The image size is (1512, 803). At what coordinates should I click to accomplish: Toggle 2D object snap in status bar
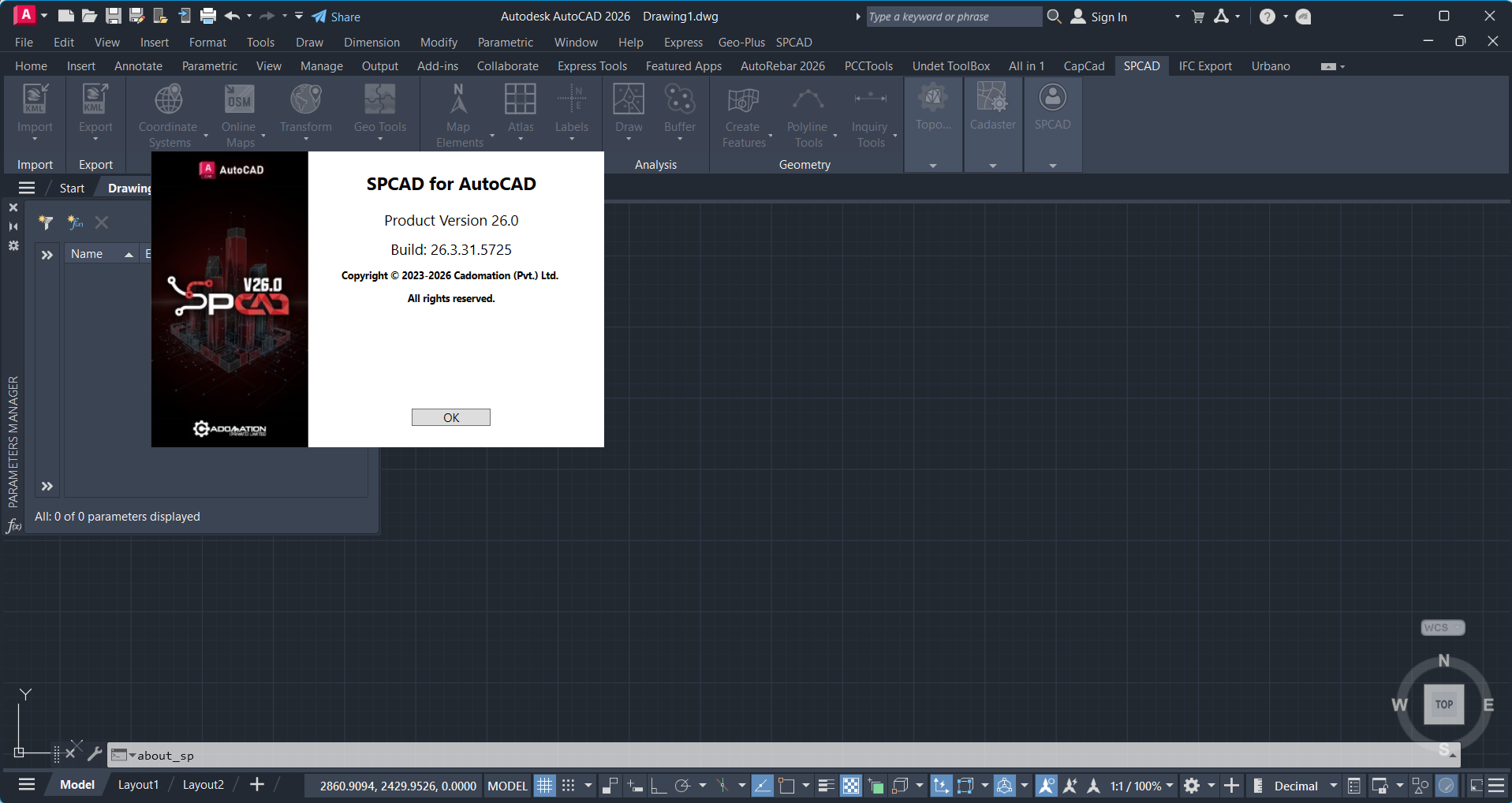click(786, 786)
